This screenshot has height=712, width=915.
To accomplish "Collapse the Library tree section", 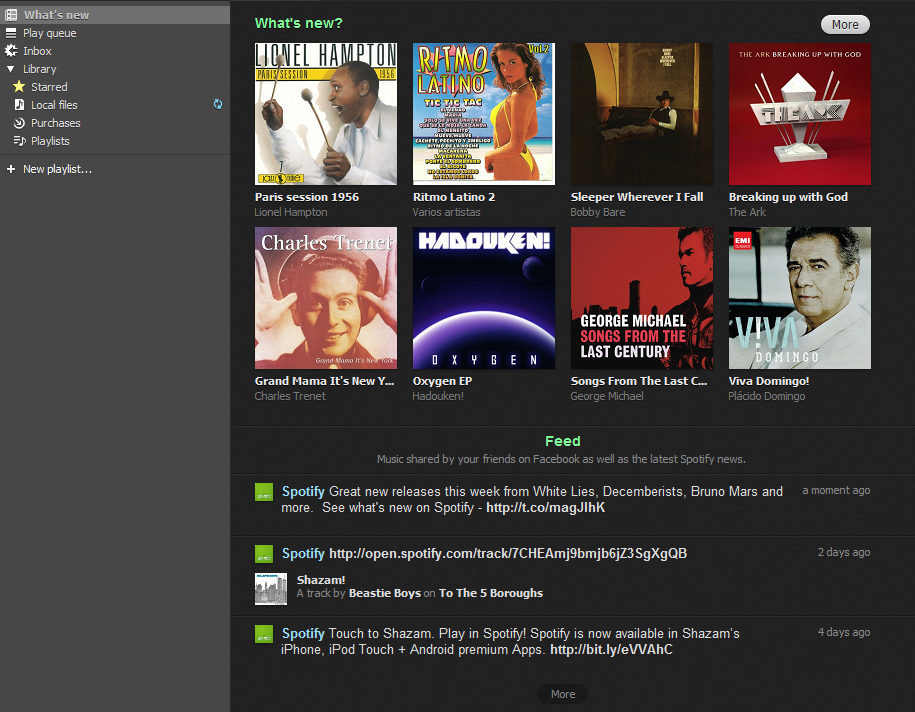I will click(x=11, y=69).
